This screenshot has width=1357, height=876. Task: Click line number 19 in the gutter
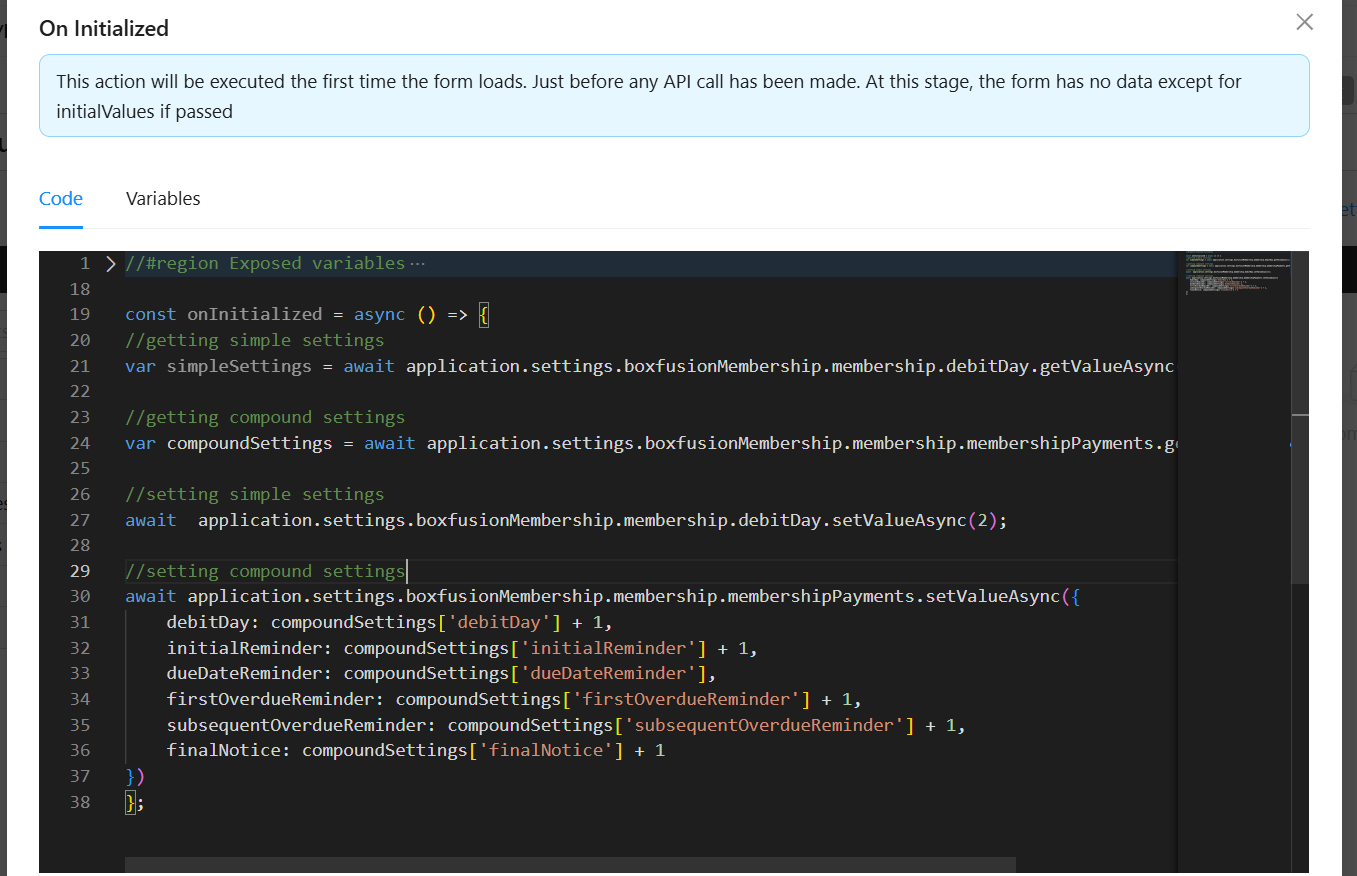(x=80, y=314)
